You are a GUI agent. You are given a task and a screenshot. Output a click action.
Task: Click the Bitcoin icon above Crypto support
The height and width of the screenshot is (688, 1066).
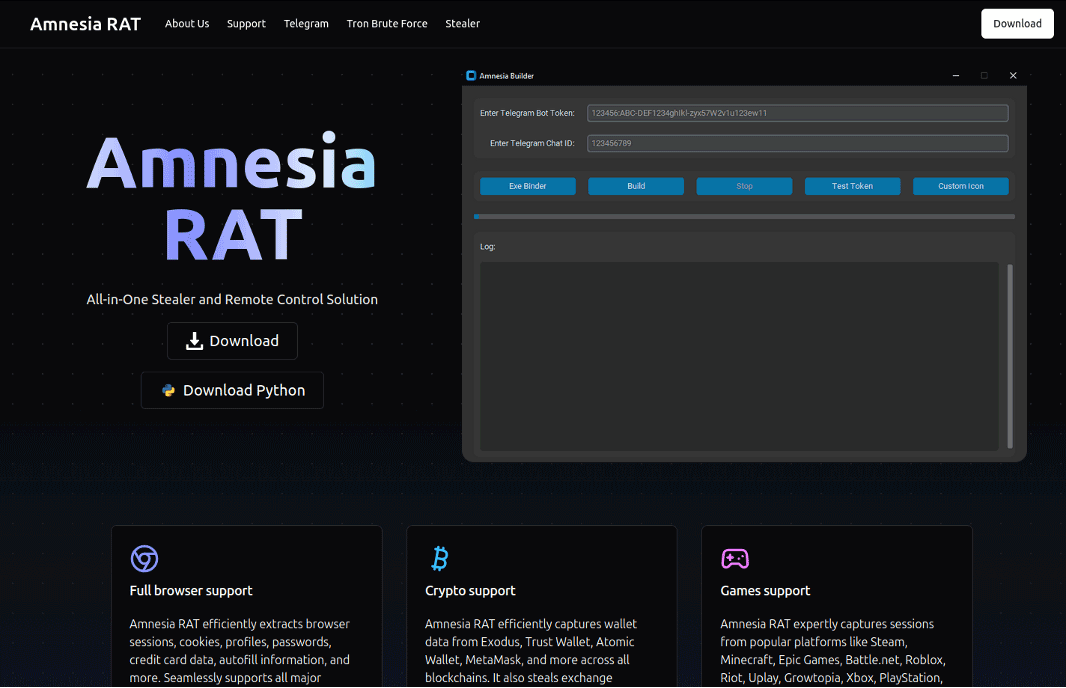pos(439,558)
